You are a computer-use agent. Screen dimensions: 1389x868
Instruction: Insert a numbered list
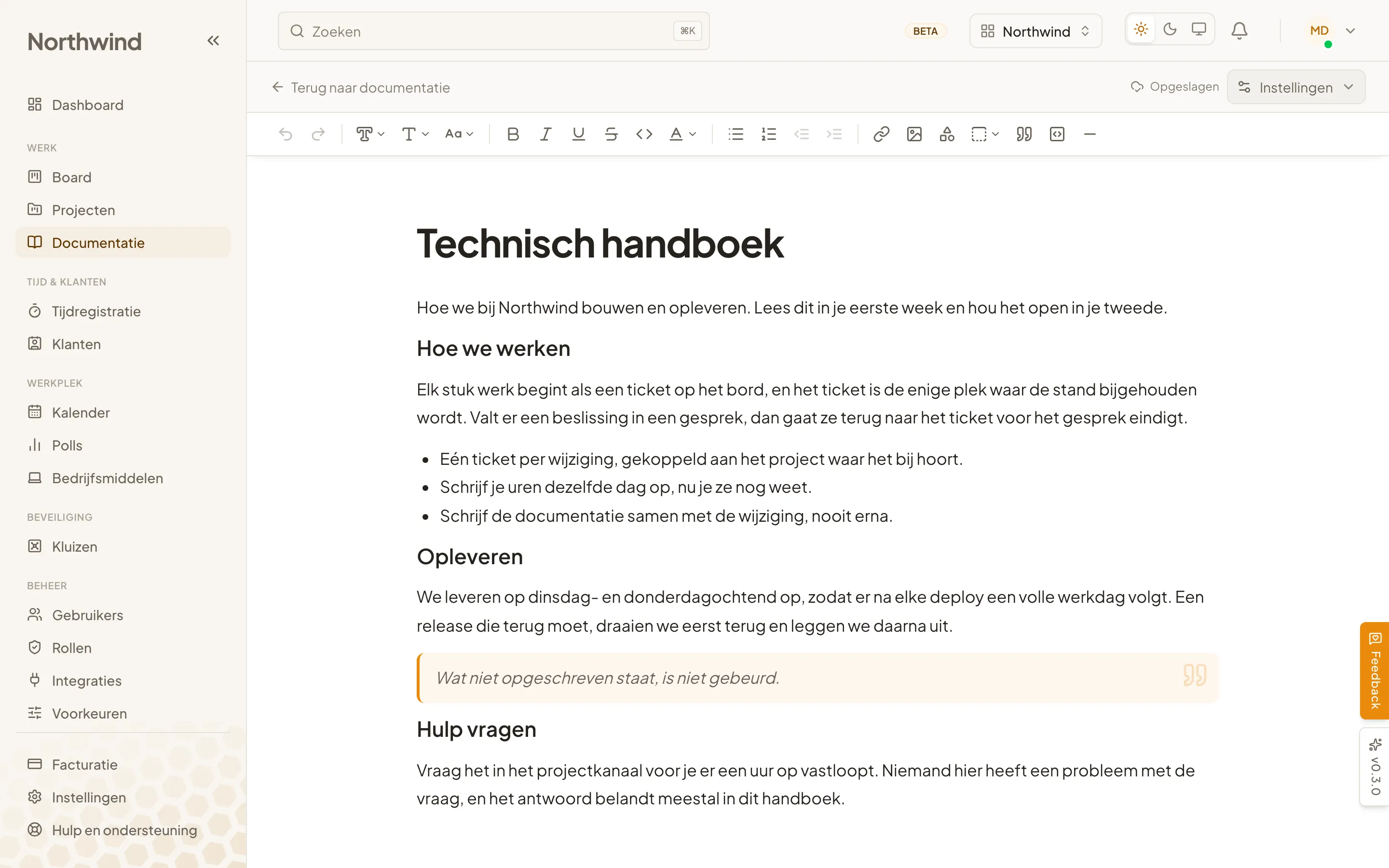tap(769, 135)
